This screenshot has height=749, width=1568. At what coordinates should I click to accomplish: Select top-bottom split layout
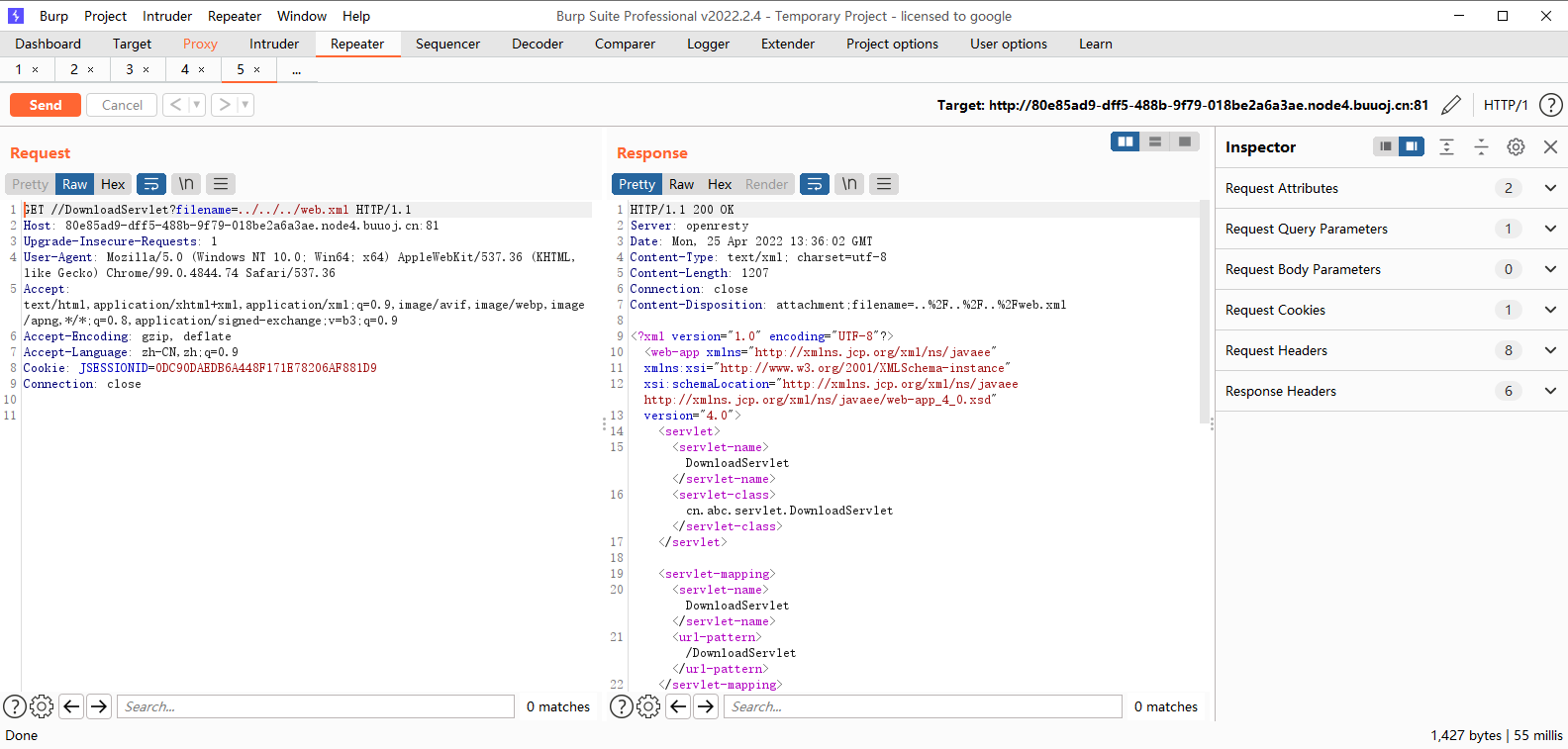coord(1155,141)
